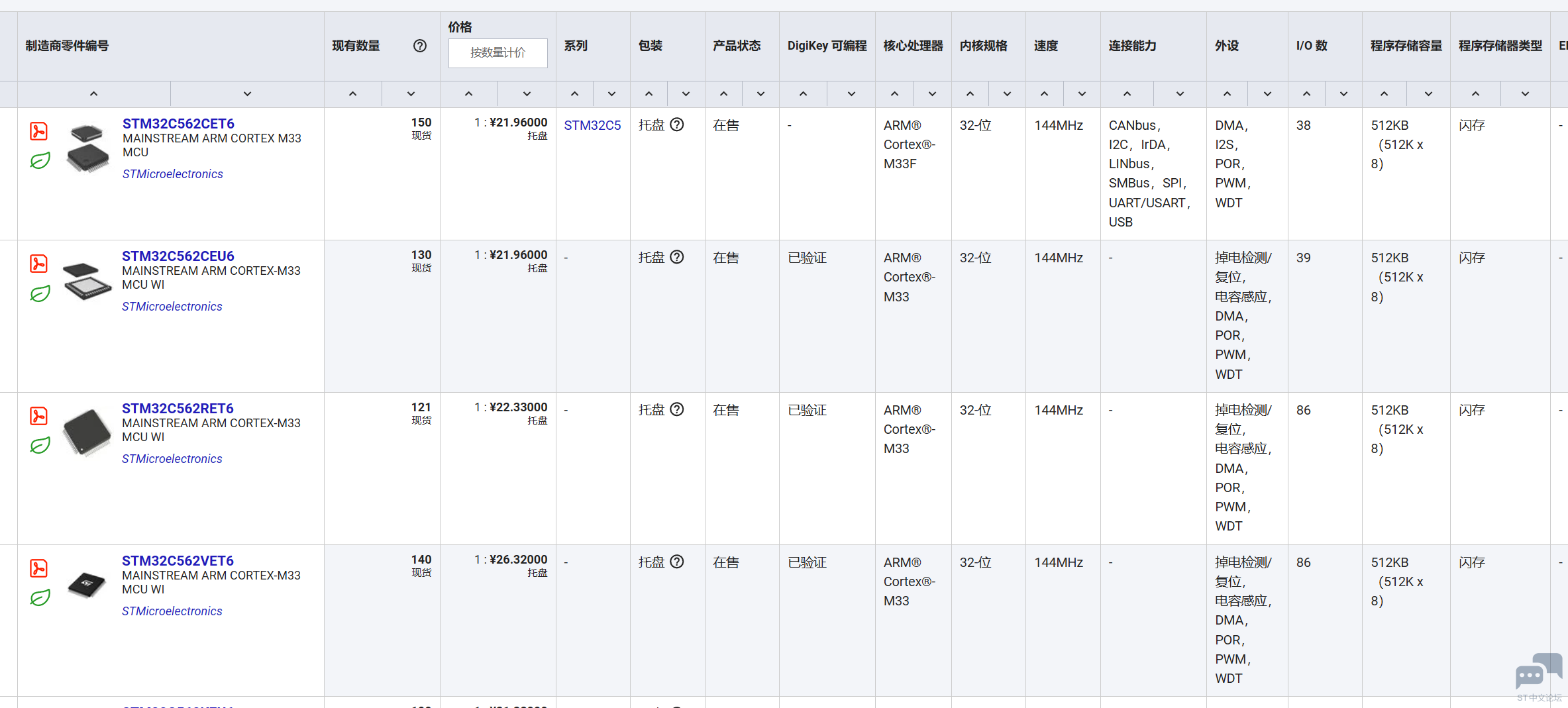Screen dimensions: 1568x708
Task: Open the STM32C562CET6 part link
Action: 178,124
